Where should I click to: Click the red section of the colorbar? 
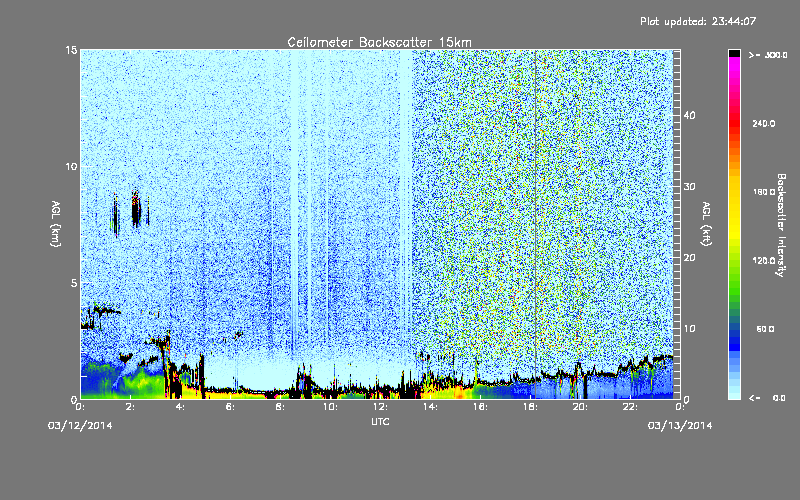click(734, 122)
